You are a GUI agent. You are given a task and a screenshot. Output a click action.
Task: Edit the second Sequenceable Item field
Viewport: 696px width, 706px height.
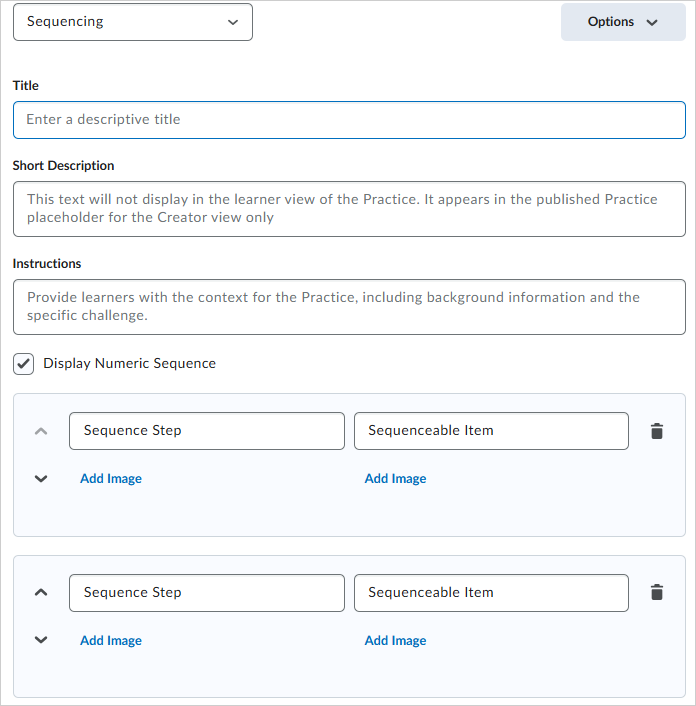491,593
